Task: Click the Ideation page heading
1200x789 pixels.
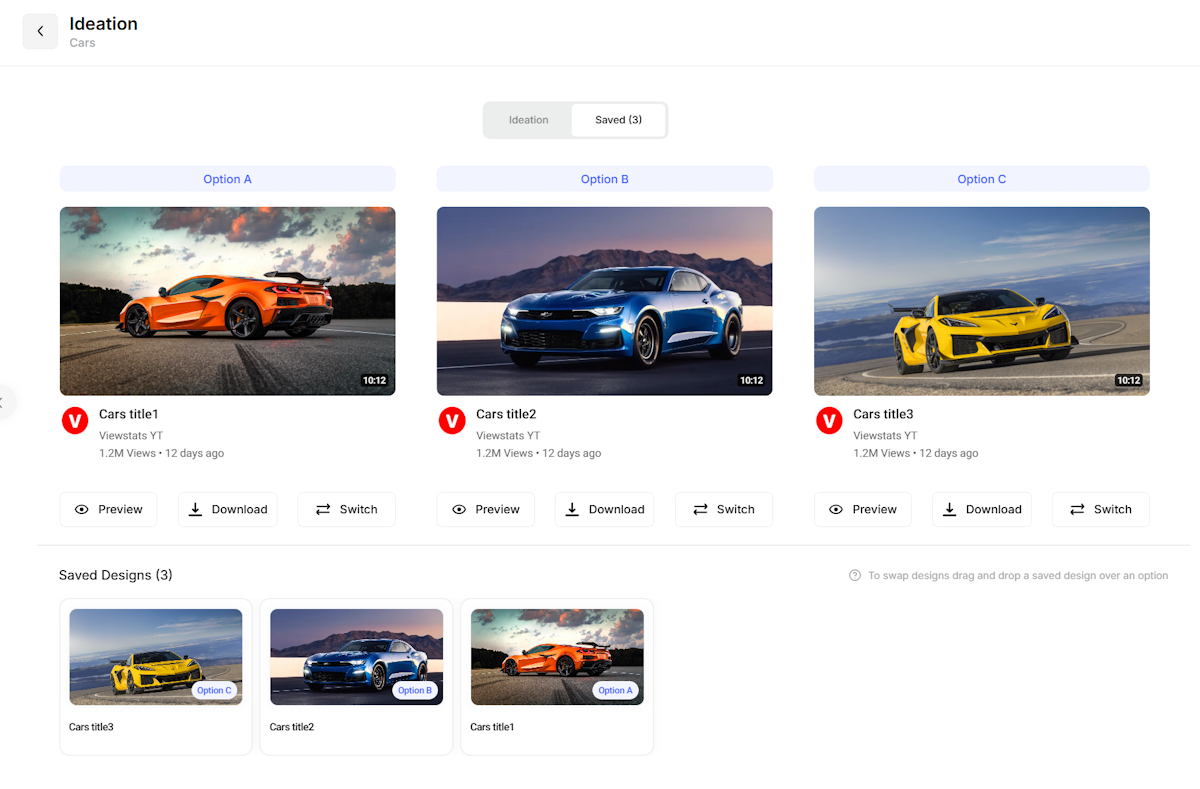Action: pyautogui.click(x=104, y=24)
